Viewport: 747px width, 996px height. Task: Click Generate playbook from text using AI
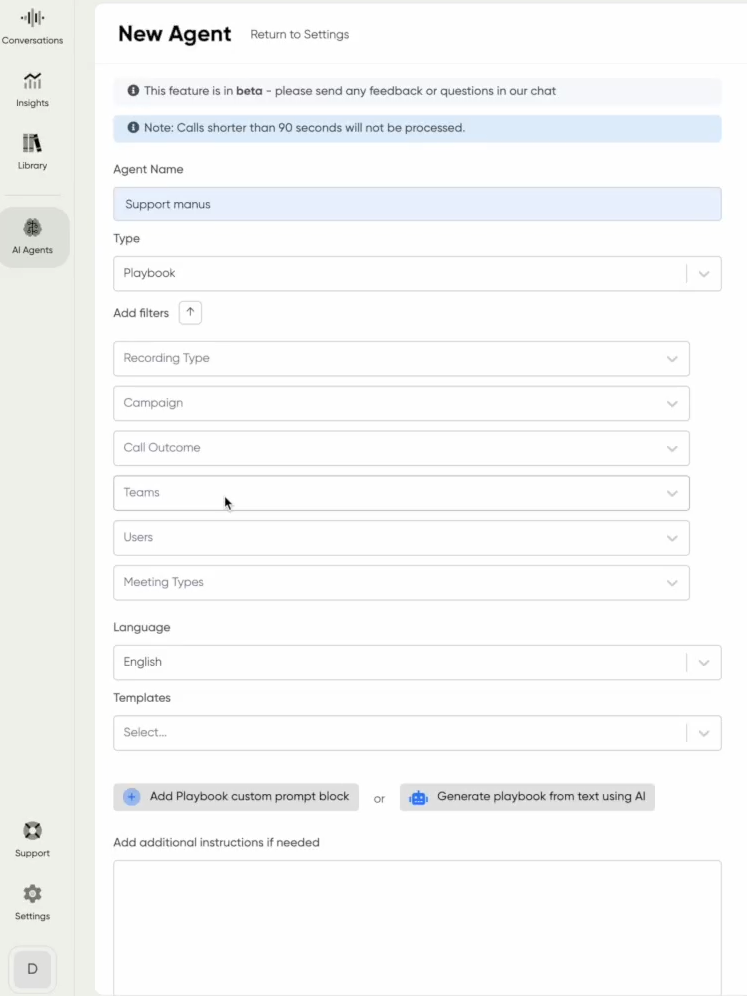coord(540,797)
